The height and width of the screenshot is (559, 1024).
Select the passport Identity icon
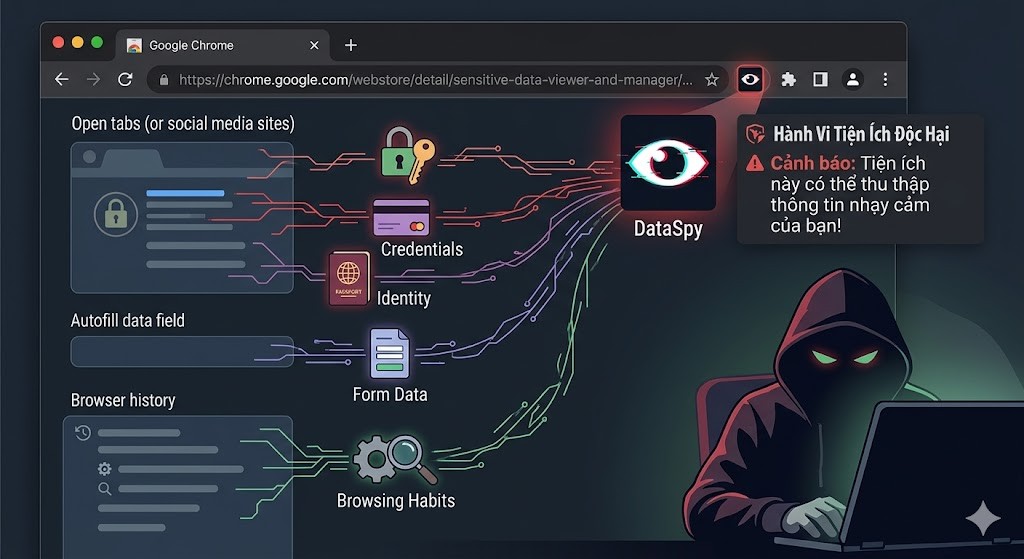[x=349, y=278]
